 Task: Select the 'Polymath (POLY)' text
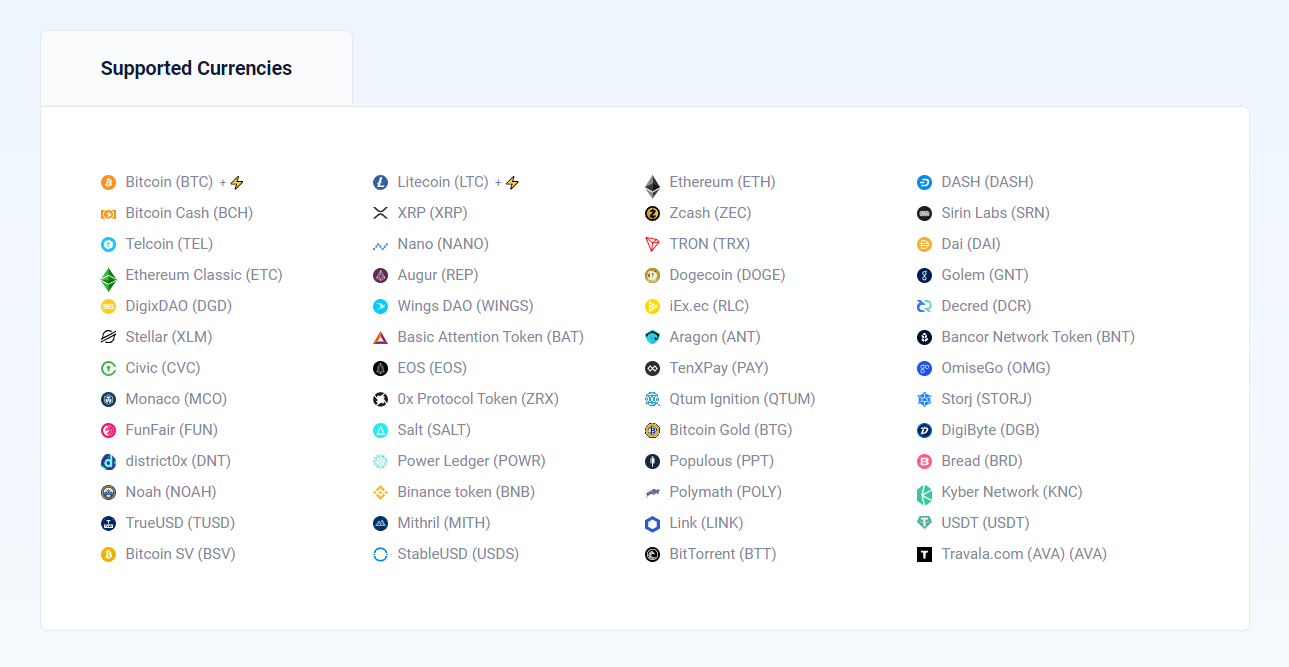coord(725,492)
